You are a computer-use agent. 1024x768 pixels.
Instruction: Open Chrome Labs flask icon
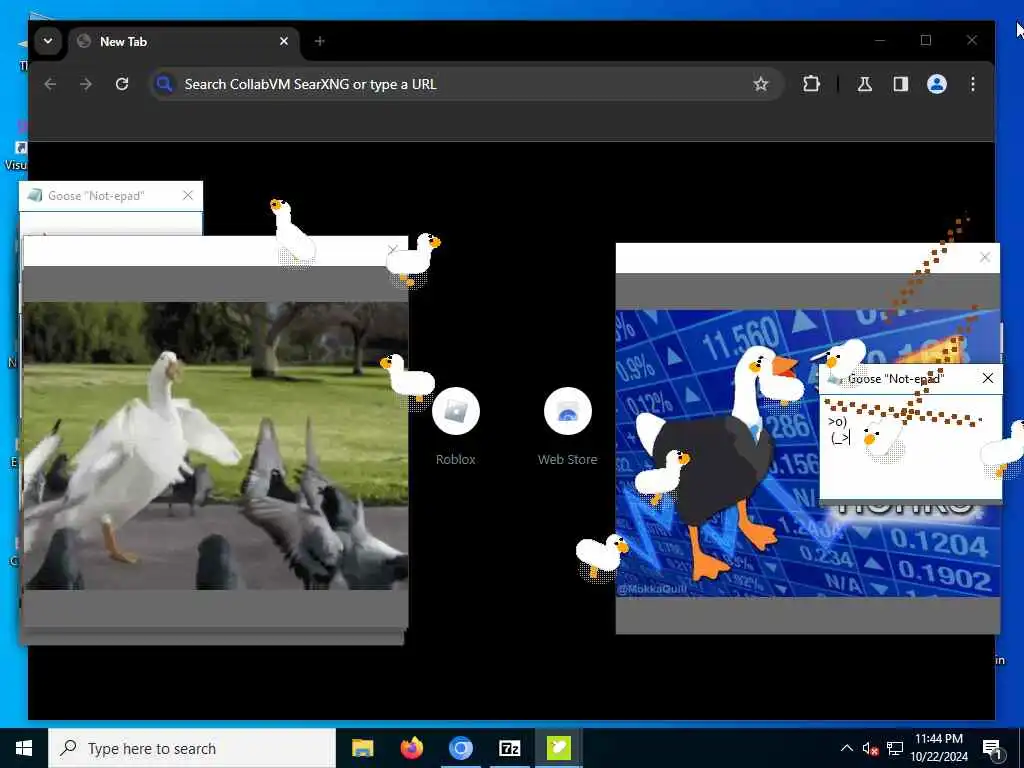coord(865,84)
